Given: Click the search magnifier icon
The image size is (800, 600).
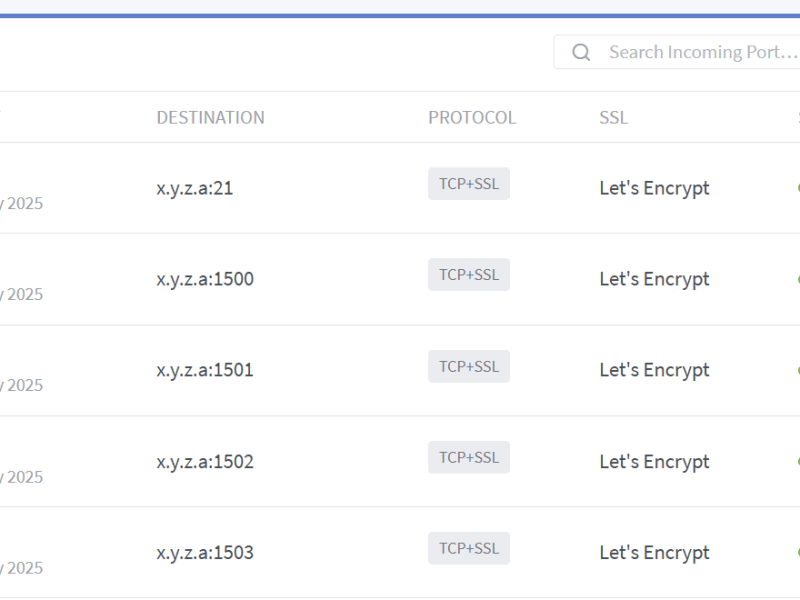Looking at the screenshot, I should (581, 51).
